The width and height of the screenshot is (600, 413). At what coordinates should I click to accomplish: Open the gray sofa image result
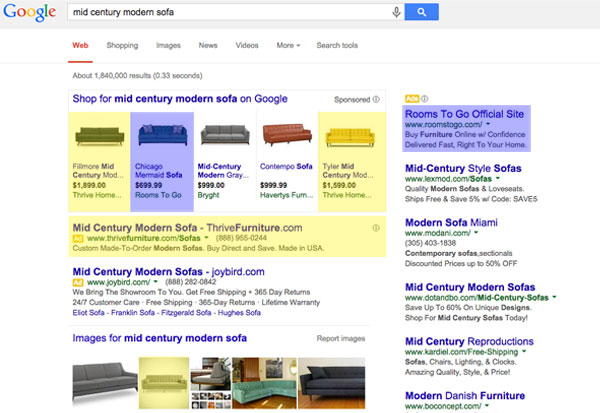(x=105, y=384)
